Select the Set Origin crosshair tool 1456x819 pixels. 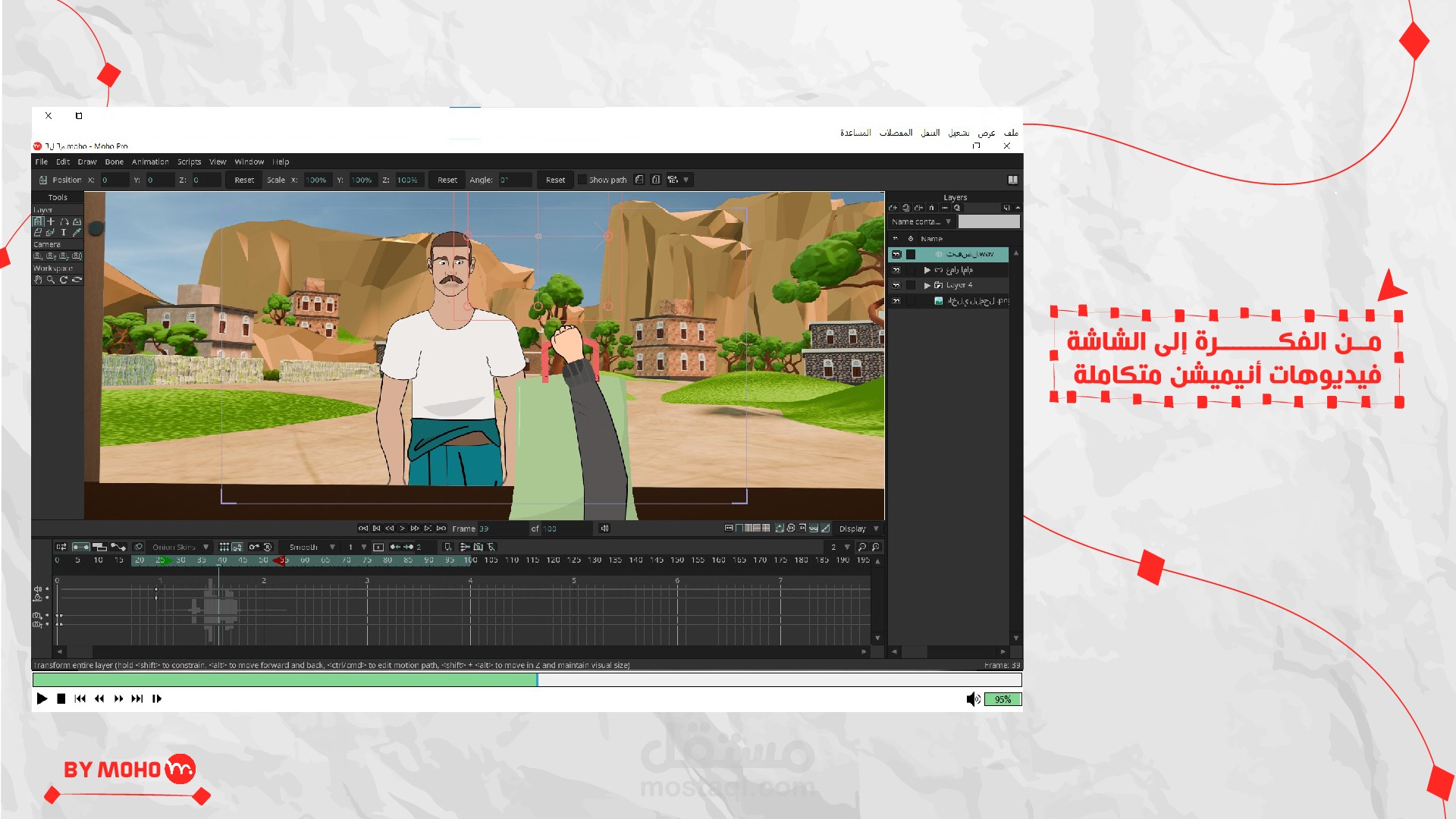click(x=51, y=221)
